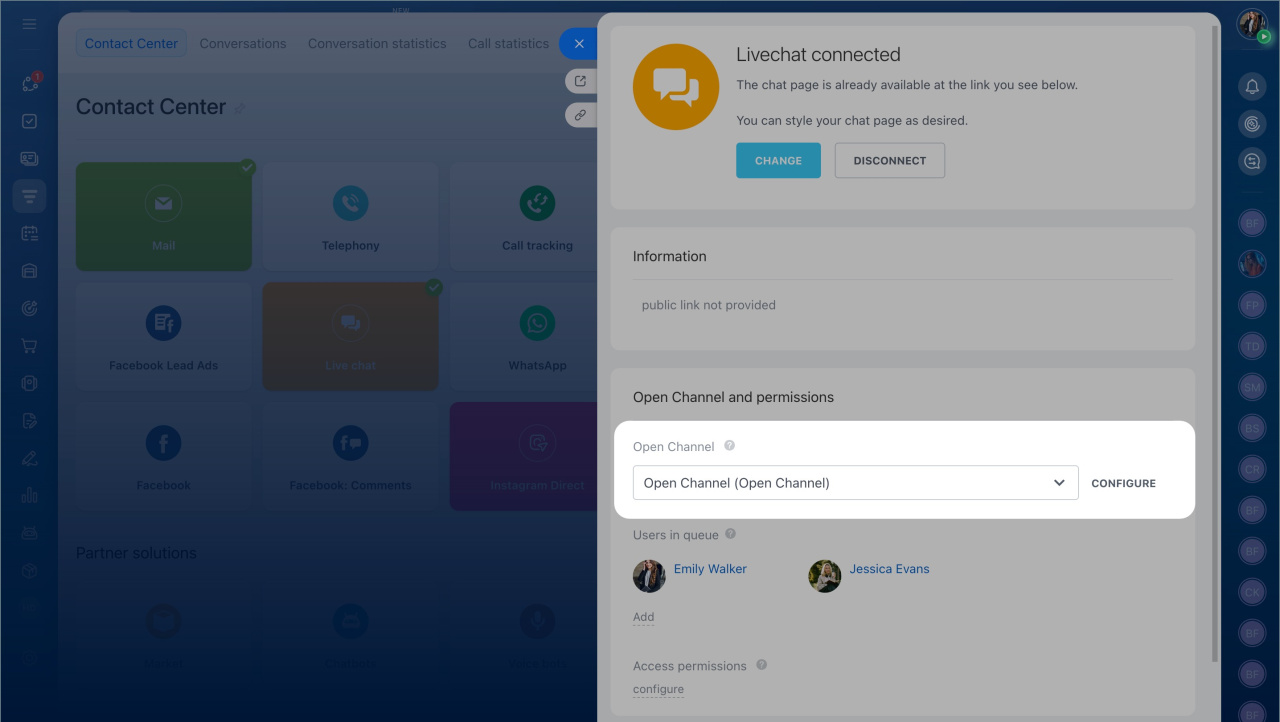Image resolution: width=1280 pixels, height=722 pixels.
Task: Close the Livechat side panel
Action: (x=578, y=44)
